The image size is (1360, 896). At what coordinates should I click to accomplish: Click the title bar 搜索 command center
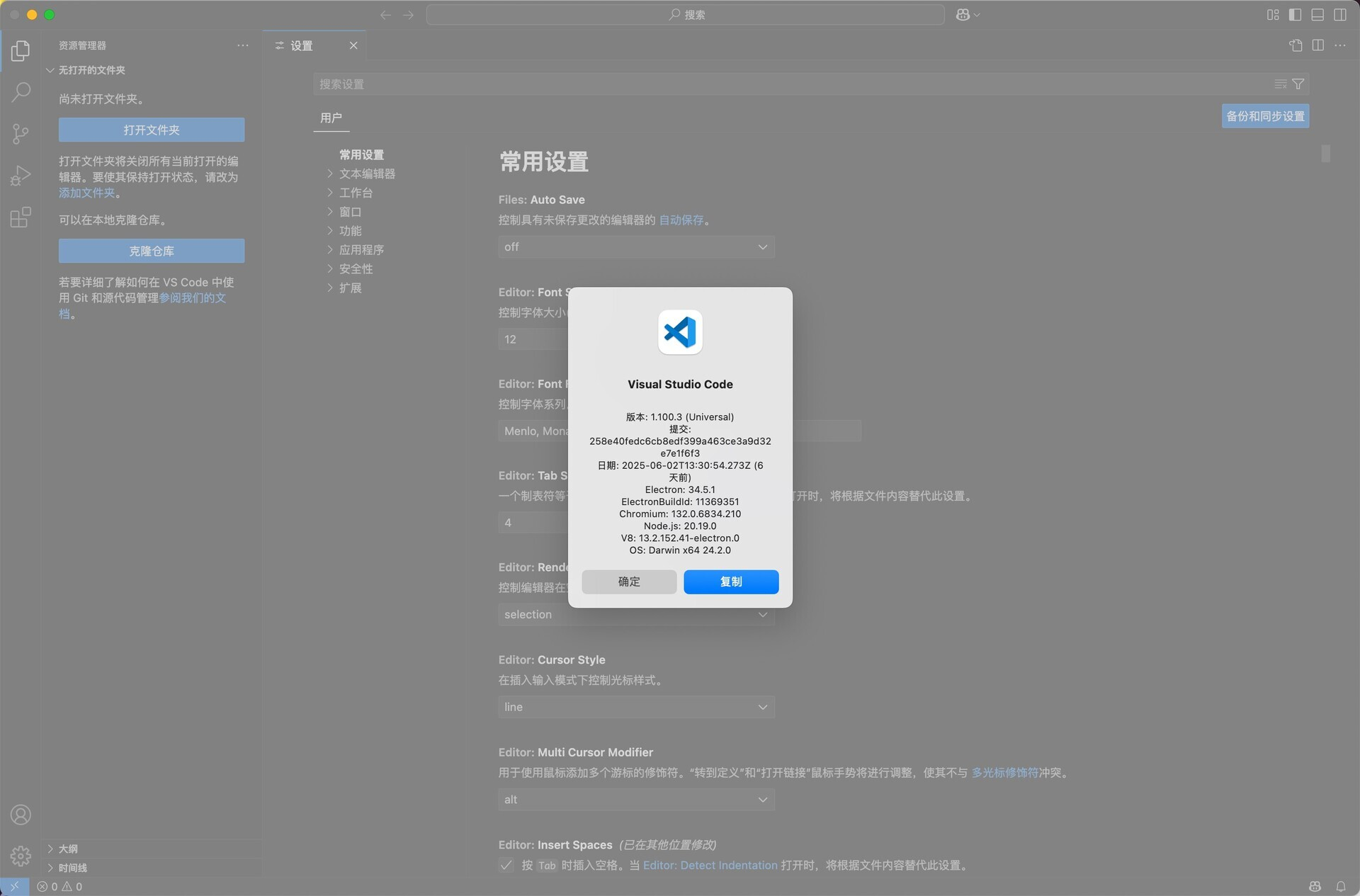685,15
